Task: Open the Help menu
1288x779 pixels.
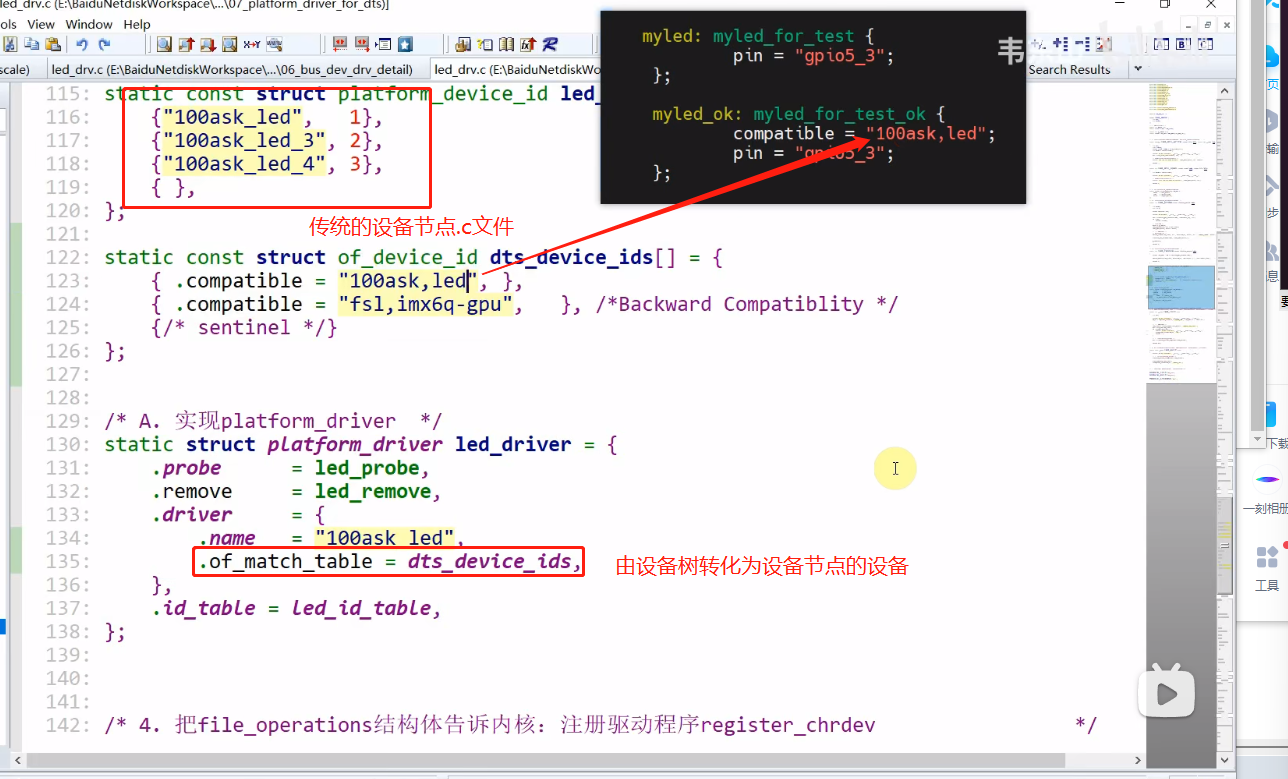Action: click(x=137, y=24)
